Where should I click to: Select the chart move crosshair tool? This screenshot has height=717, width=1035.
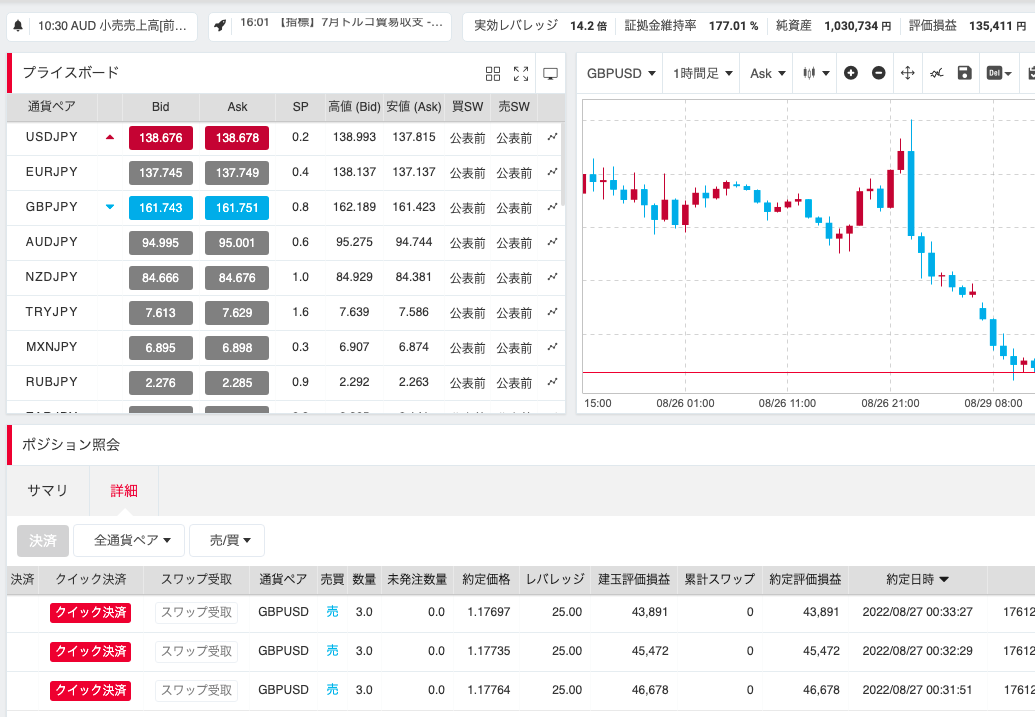(908, 73)
